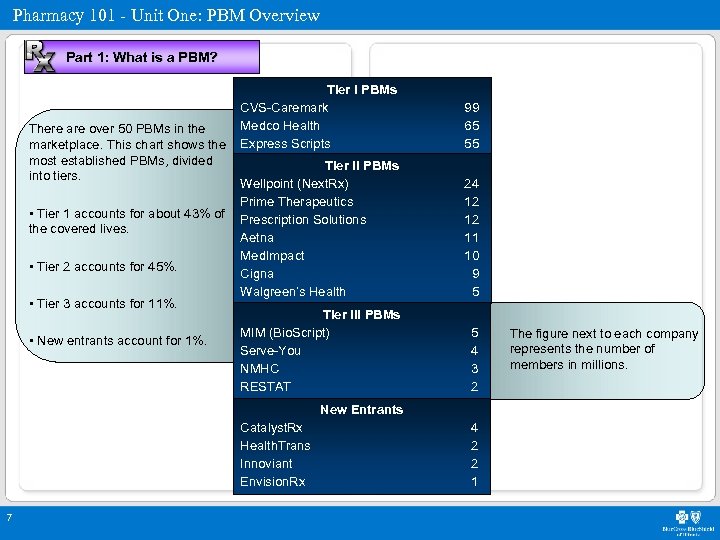The image size is (720, 540).
Task: Click the 'Tier I PBMs' heading
Action: pyautogui.click(x=362, y=90)
